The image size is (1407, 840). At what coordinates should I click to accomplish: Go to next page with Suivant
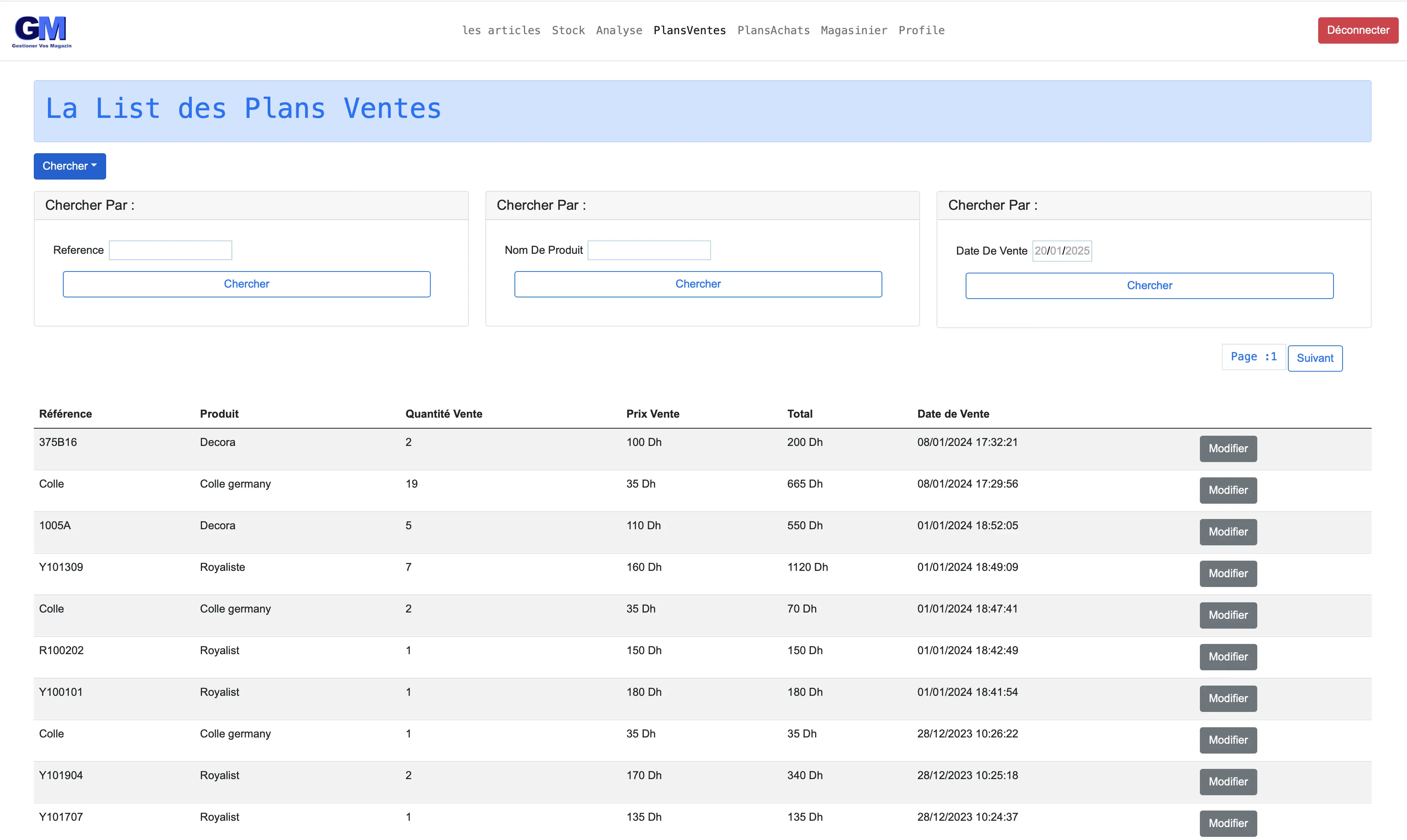coord(1315,358)
